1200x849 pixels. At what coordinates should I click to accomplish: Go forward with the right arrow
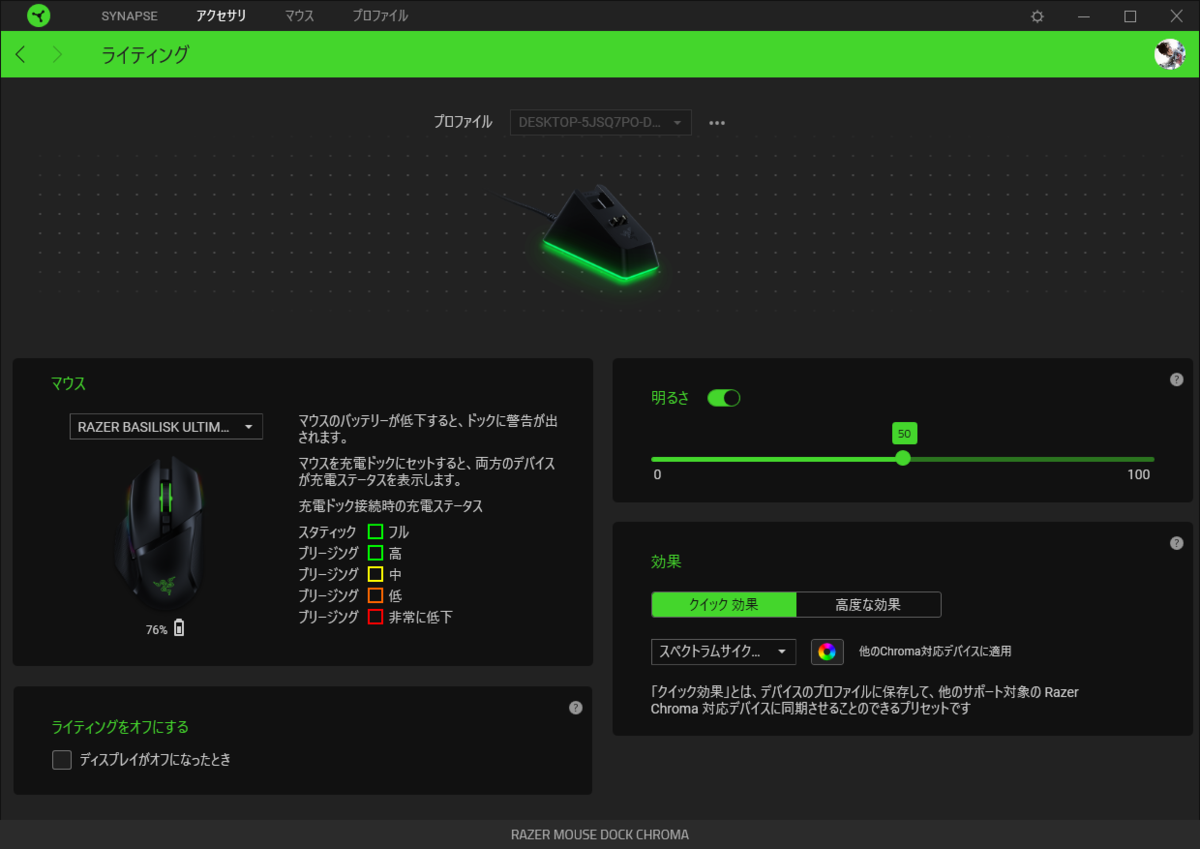tap(57, 55)
